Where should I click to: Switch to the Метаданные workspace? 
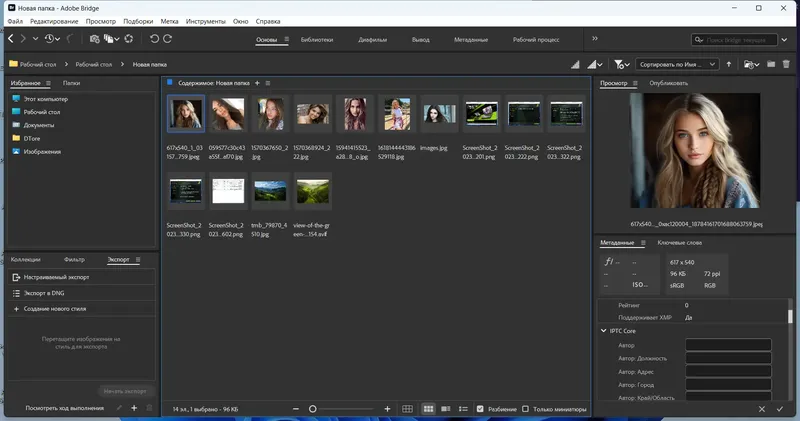471,40
